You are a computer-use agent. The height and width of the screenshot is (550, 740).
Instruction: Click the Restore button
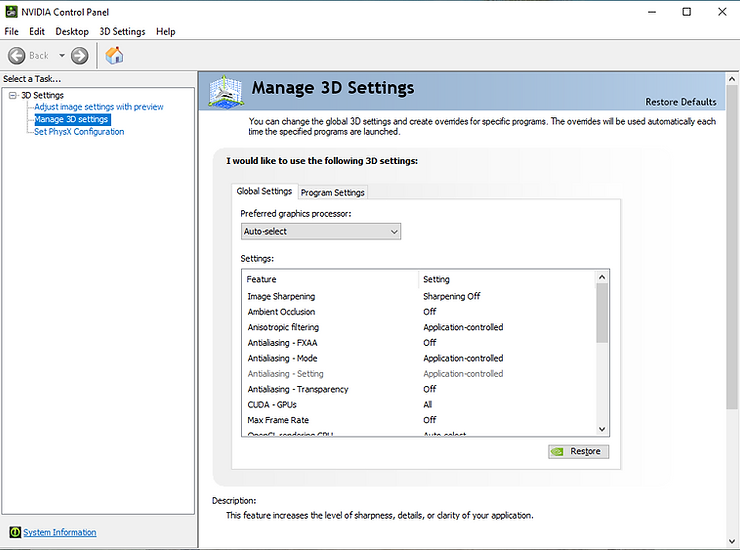pyautogui.click(x=579, y=451)
